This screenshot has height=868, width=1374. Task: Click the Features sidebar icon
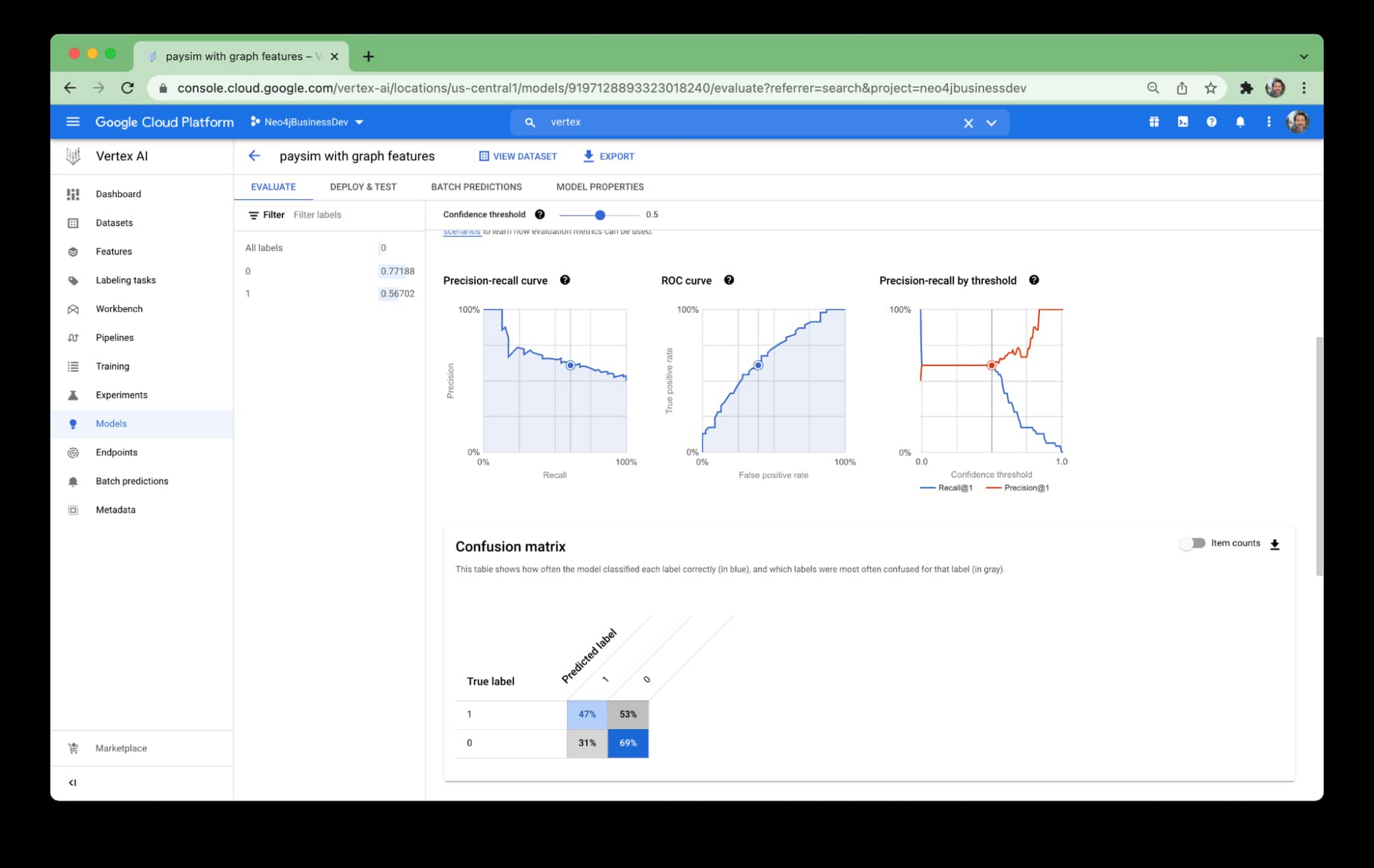click(73, 252)
